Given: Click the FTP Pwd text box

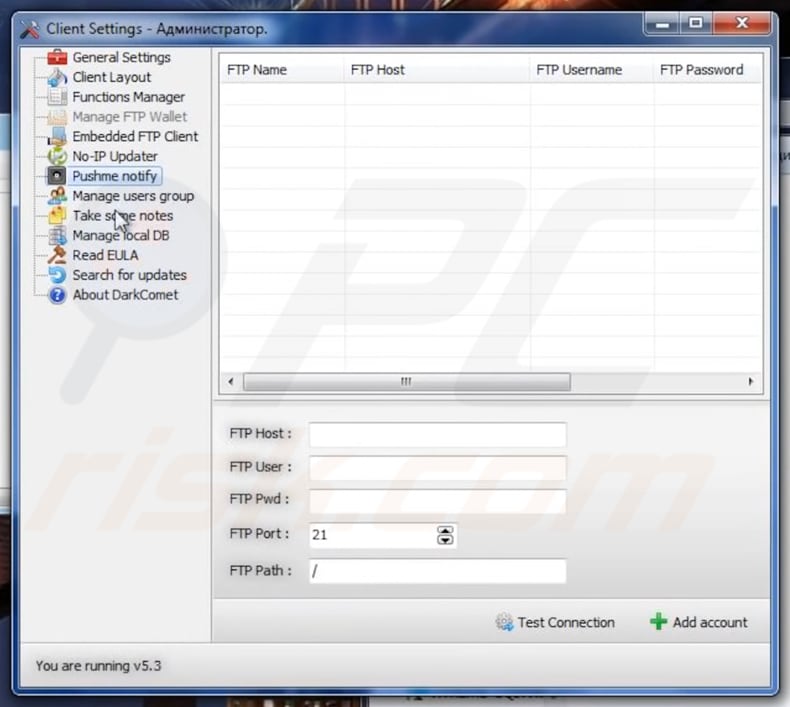Looking at the screenshot, I should point(437,501).
